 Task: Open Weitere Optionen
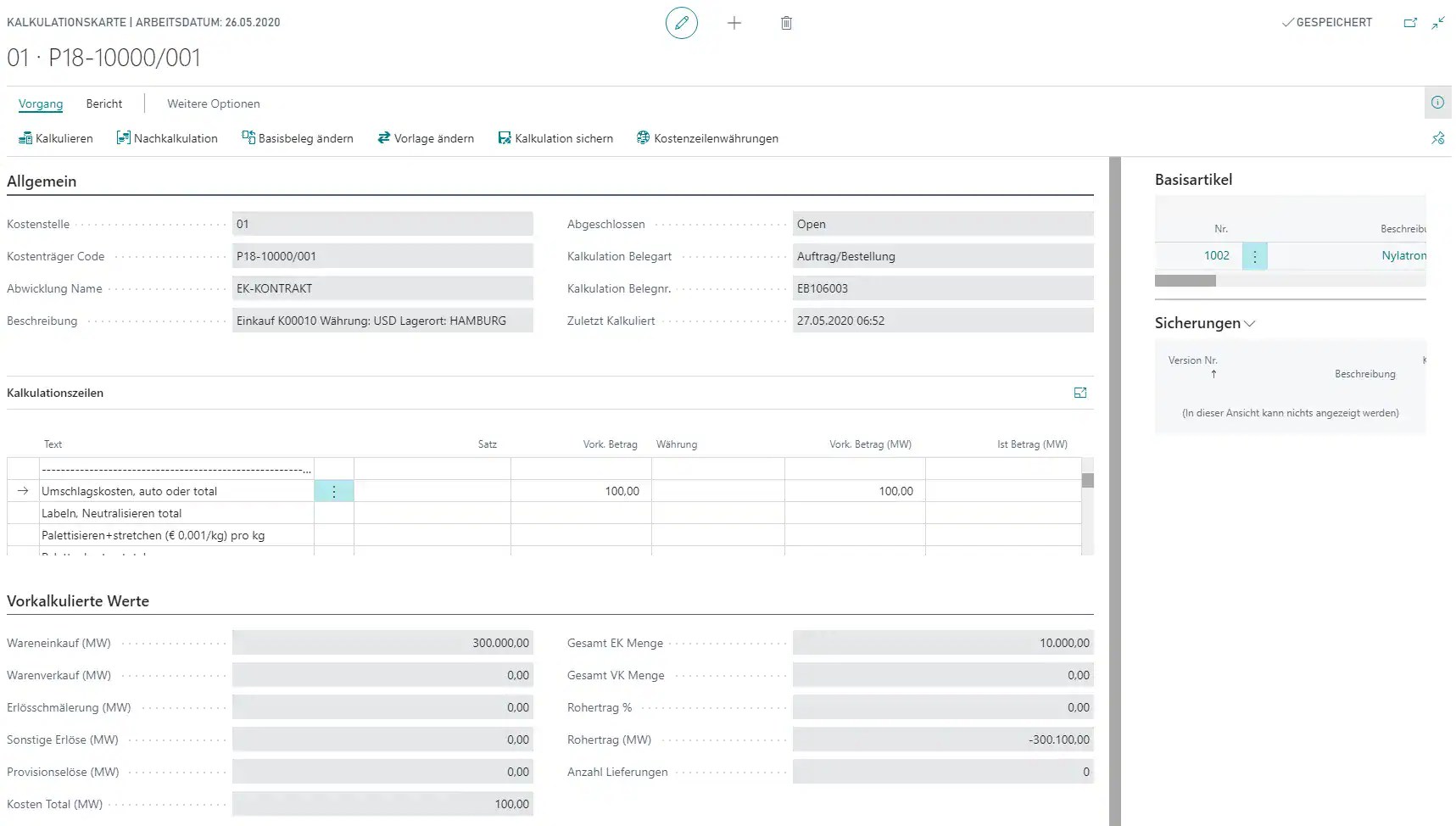(212, 103)
